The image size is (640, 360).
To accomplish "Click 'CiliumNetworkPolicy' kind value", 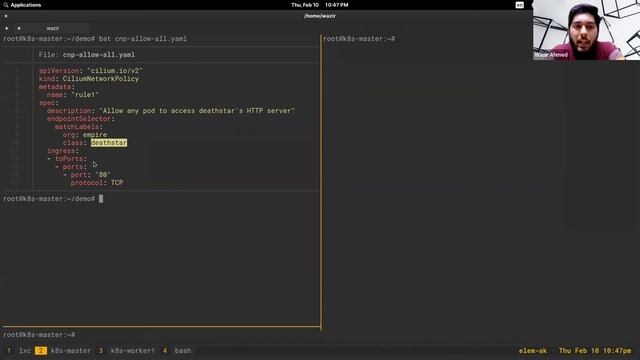I will 101,79.
